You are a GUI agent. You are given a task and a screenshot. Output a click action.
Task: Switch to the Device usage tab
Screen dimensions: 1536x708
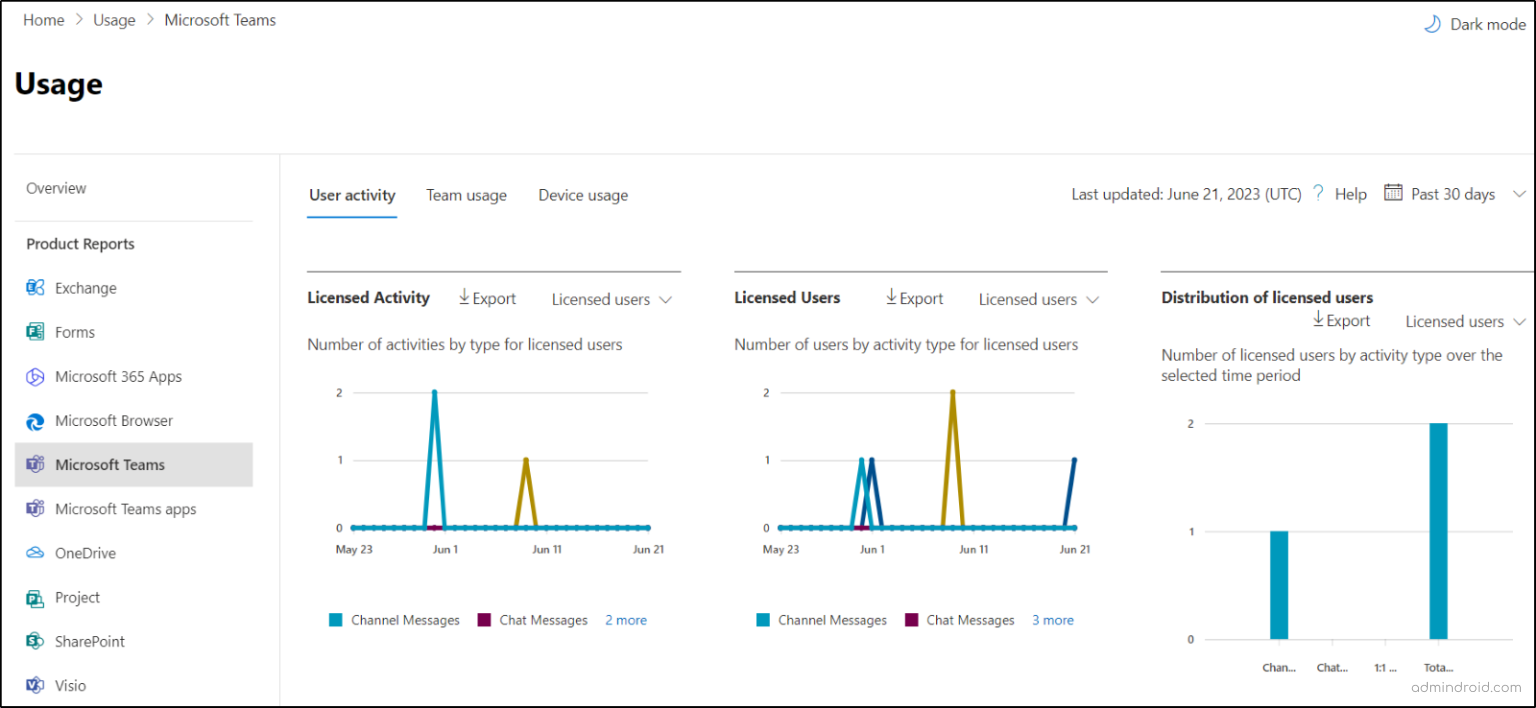582,195
